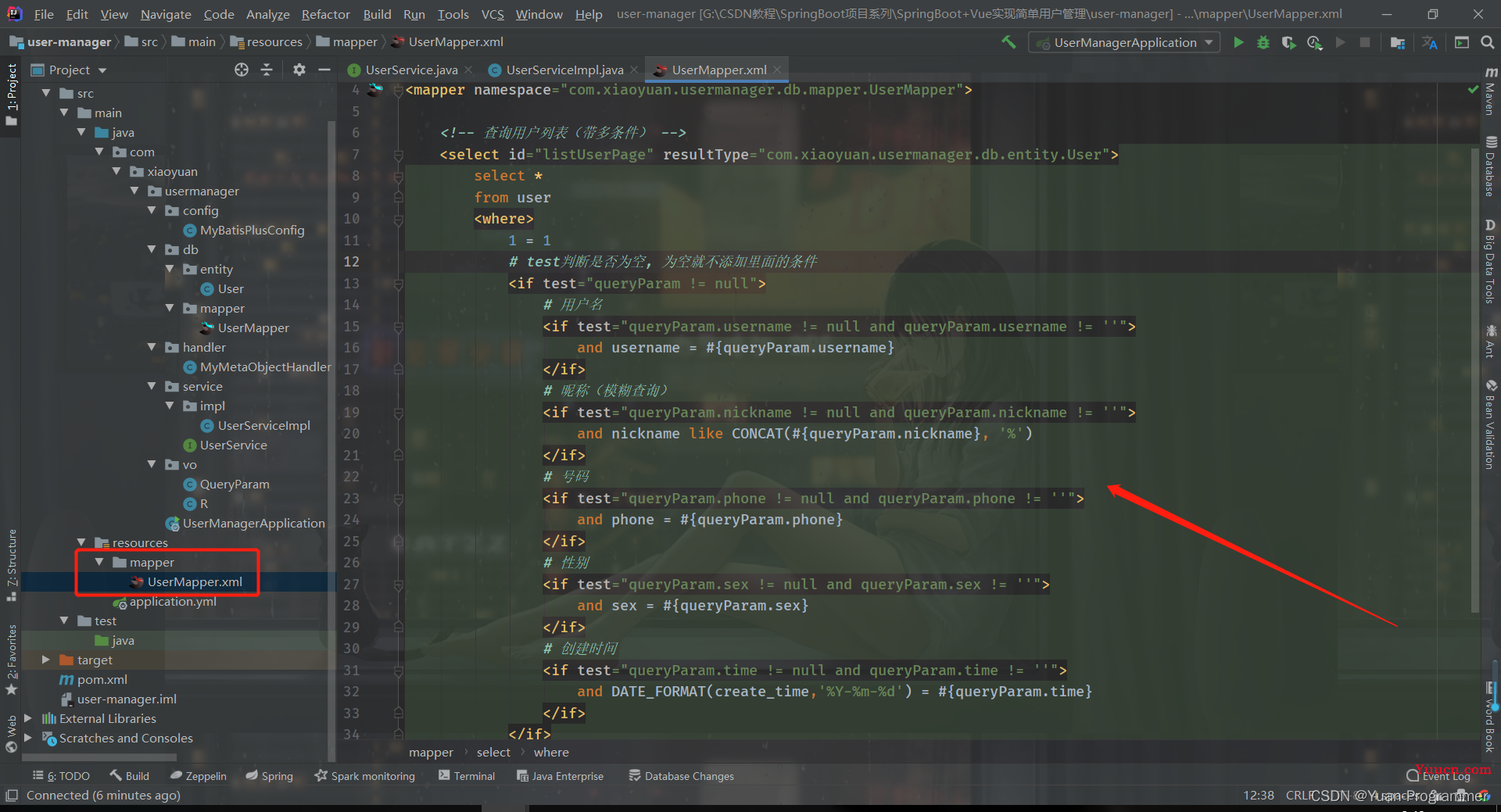This screenshot has width=1501, height=812.
Task: Collapse the vo package
Action: (152, 464)
